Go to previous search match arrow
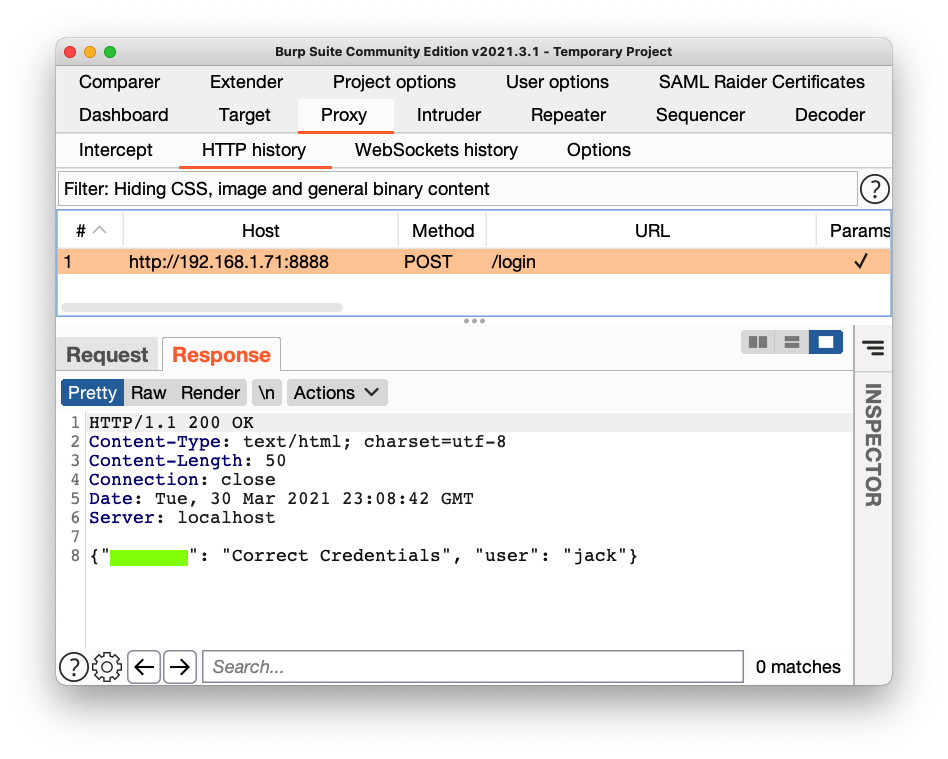The height and width of the screenshot is (759, 948). click(x=144, y=667)
